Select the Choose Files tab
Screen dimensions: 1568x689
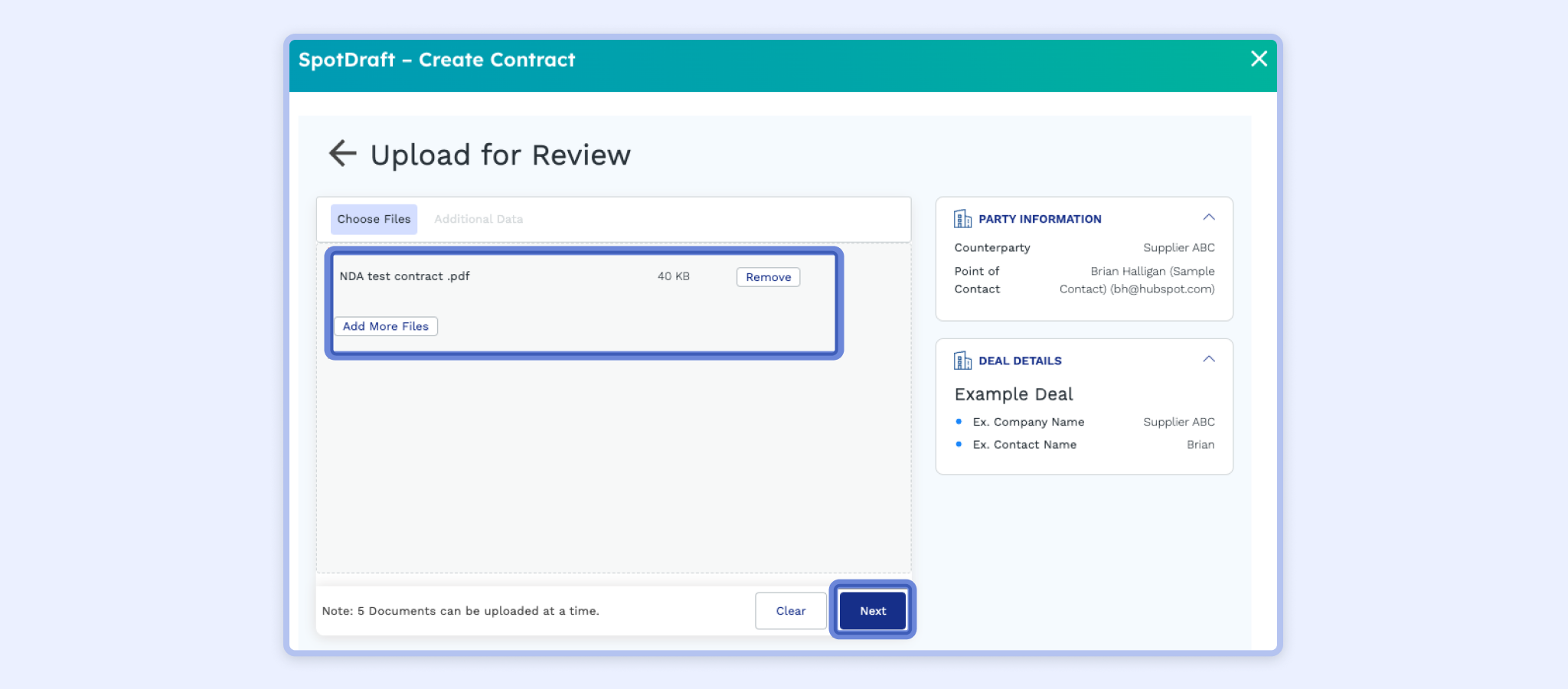(374, 219)
